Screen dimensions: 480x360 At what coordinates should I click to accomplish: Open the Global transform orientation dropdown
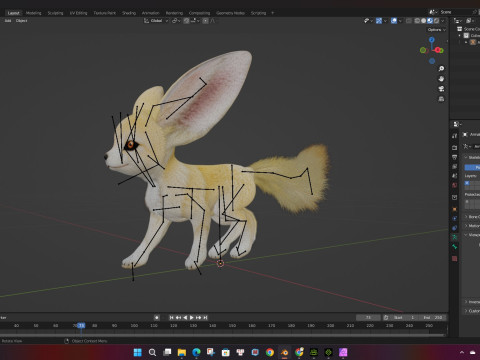point(156,21)
